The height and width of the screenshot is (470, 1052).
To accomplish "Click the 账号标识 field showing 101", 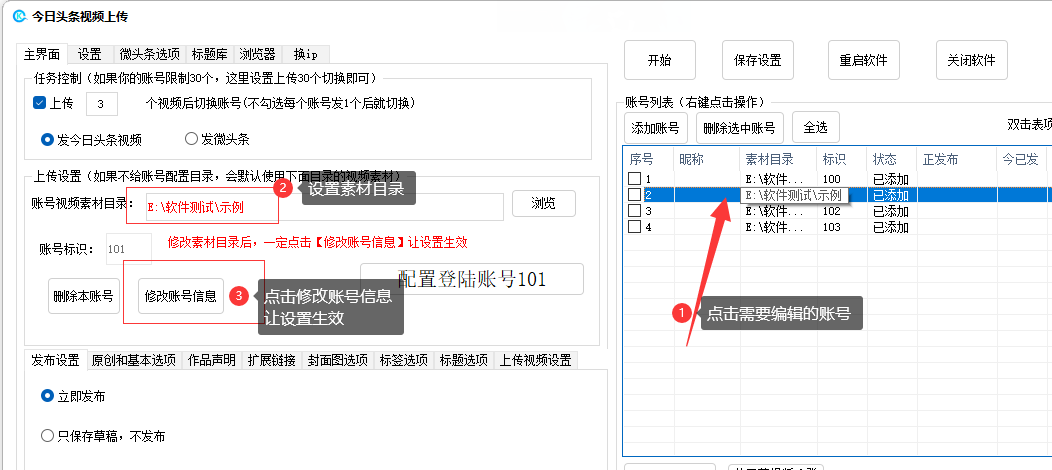I will tap(129, 249).
